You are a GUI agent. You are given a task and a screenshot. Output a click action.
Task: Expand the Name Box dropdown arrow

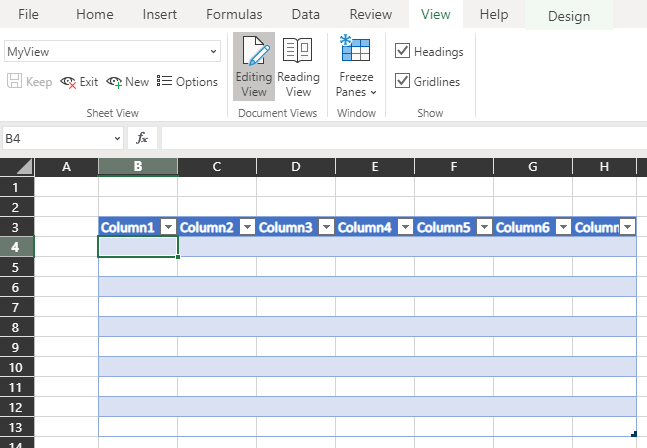click(x=118, y=139)
